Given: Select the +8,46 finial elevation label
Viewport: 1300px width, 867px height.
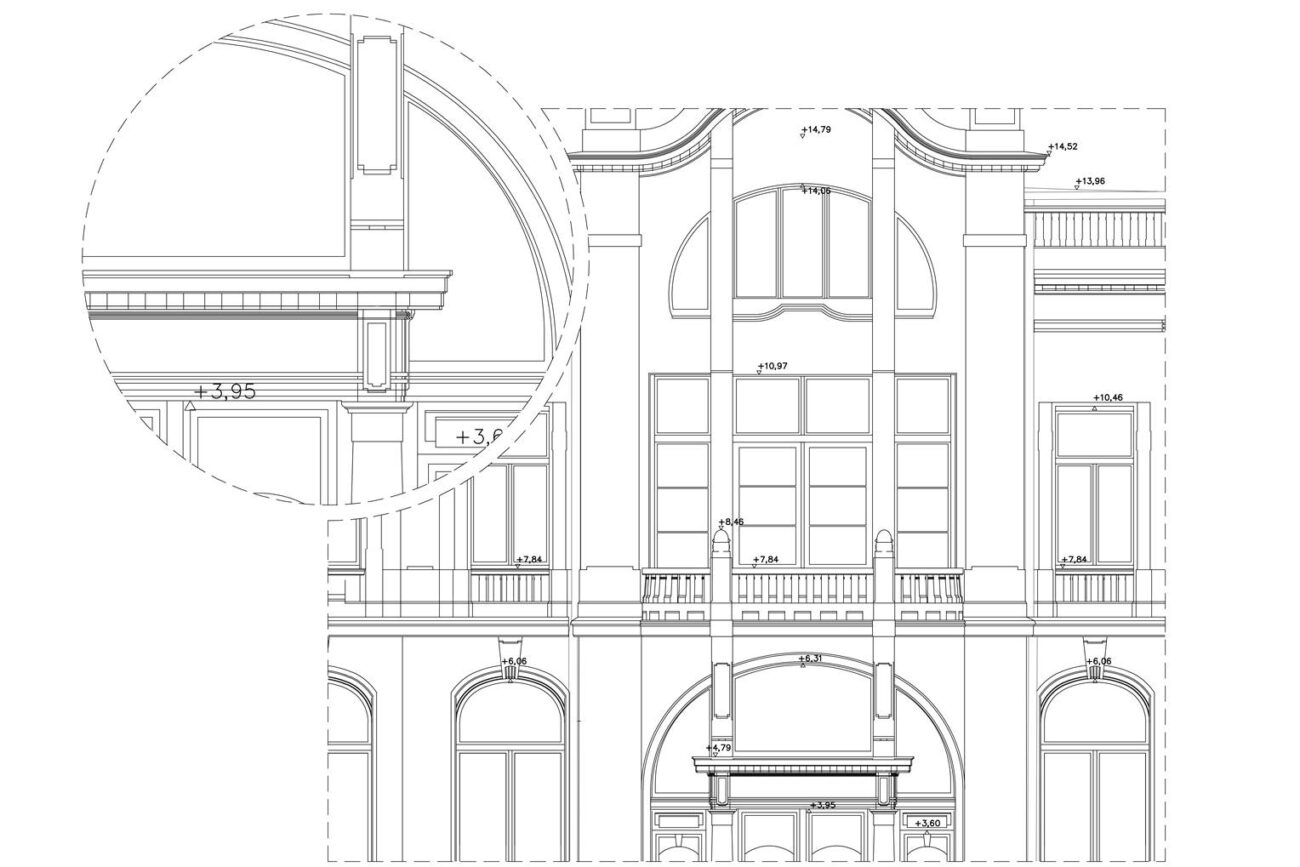Looking at the screenshot, I should [731, 522].
